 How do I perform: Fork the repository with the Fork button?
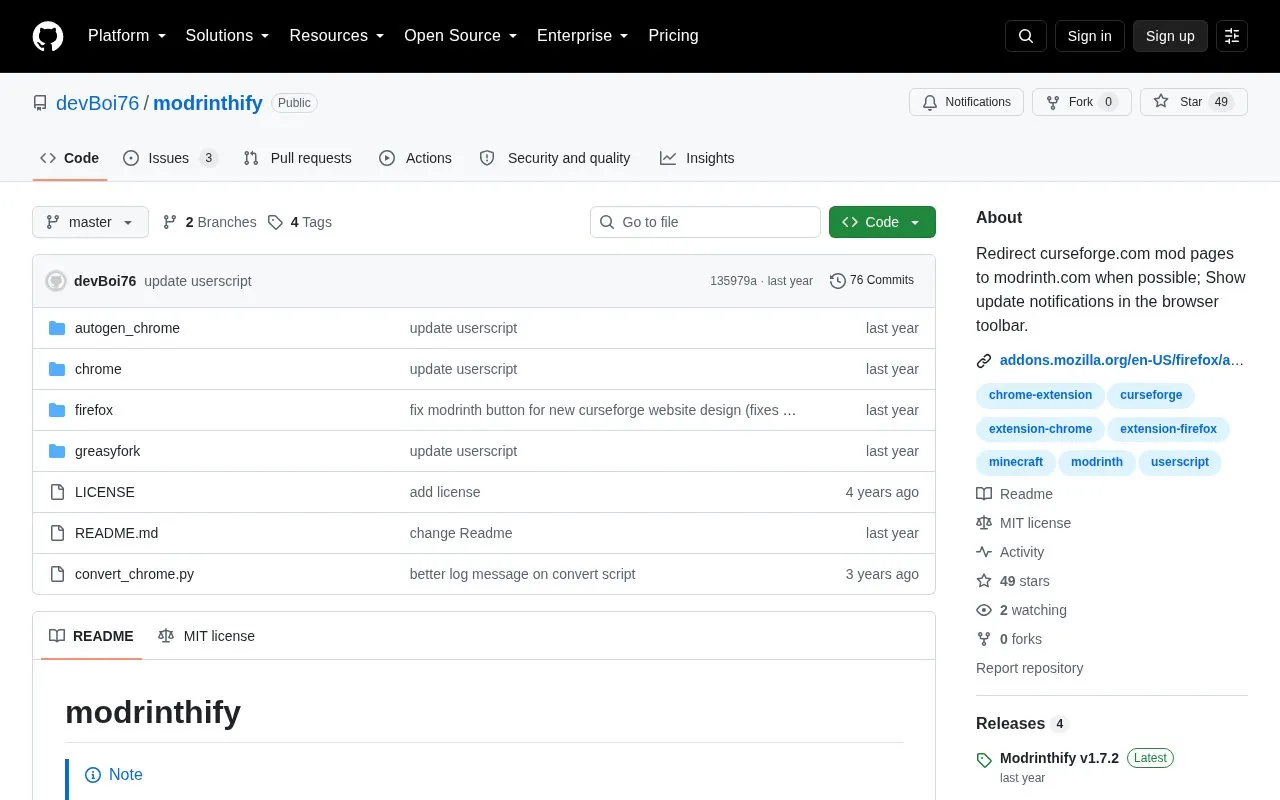tap(1082, 102)
